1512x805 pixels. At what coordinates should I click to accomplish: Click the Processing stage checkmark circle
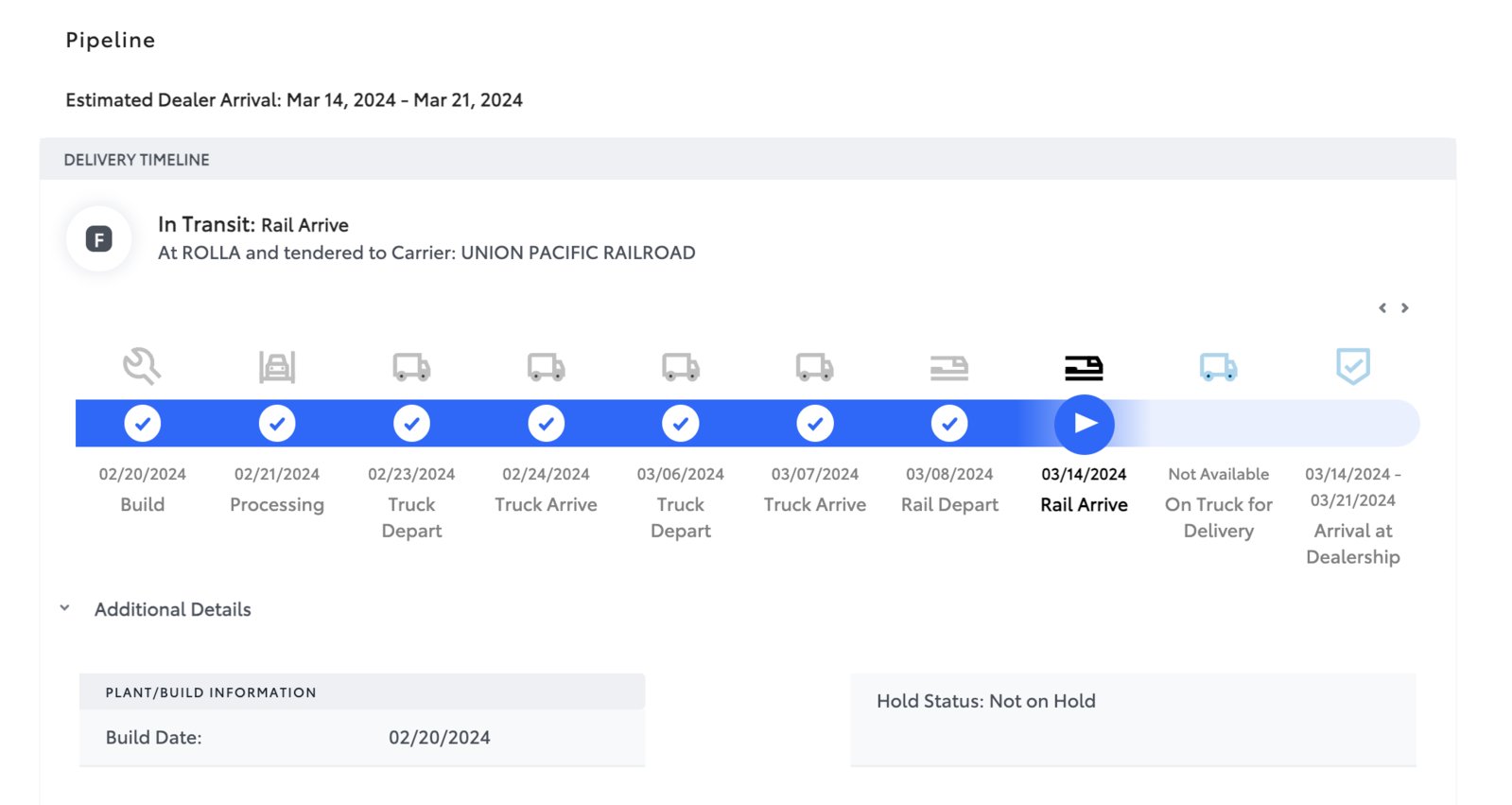[x=277, y=423]
